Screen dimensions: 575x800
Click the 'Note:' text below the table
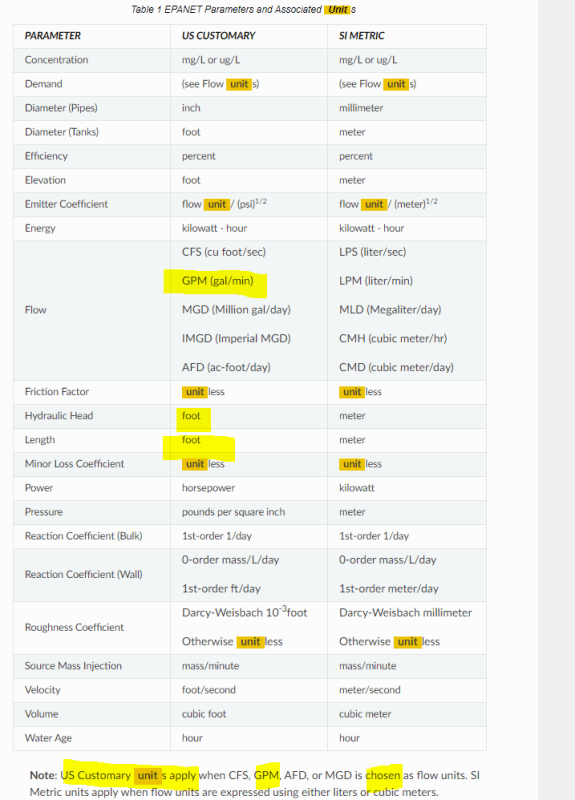click(x=43, y=775)
